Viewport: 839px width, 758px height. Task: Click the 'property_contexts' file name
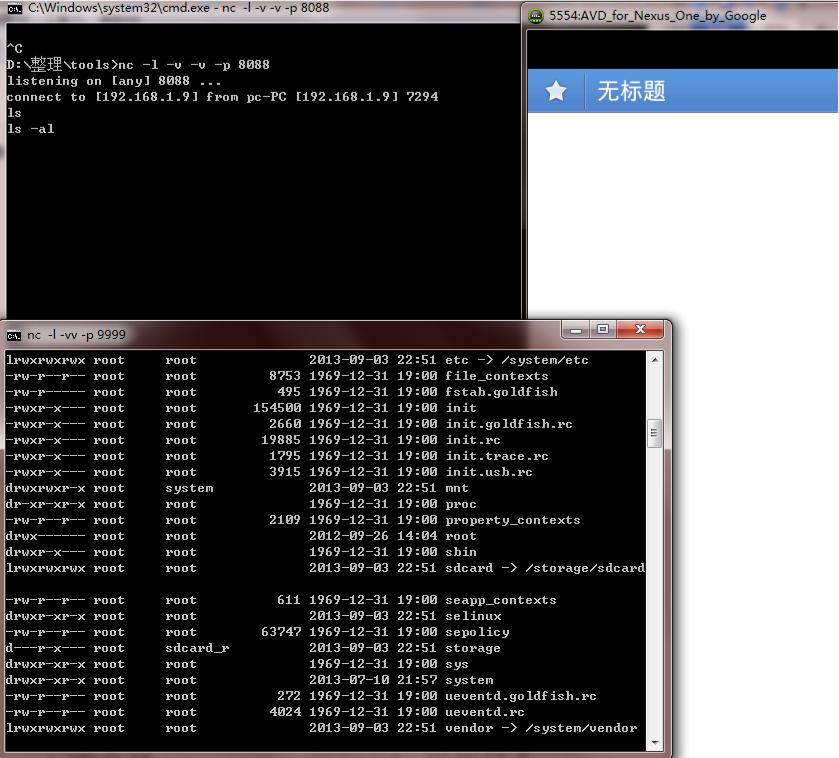(x=513, y=520)
